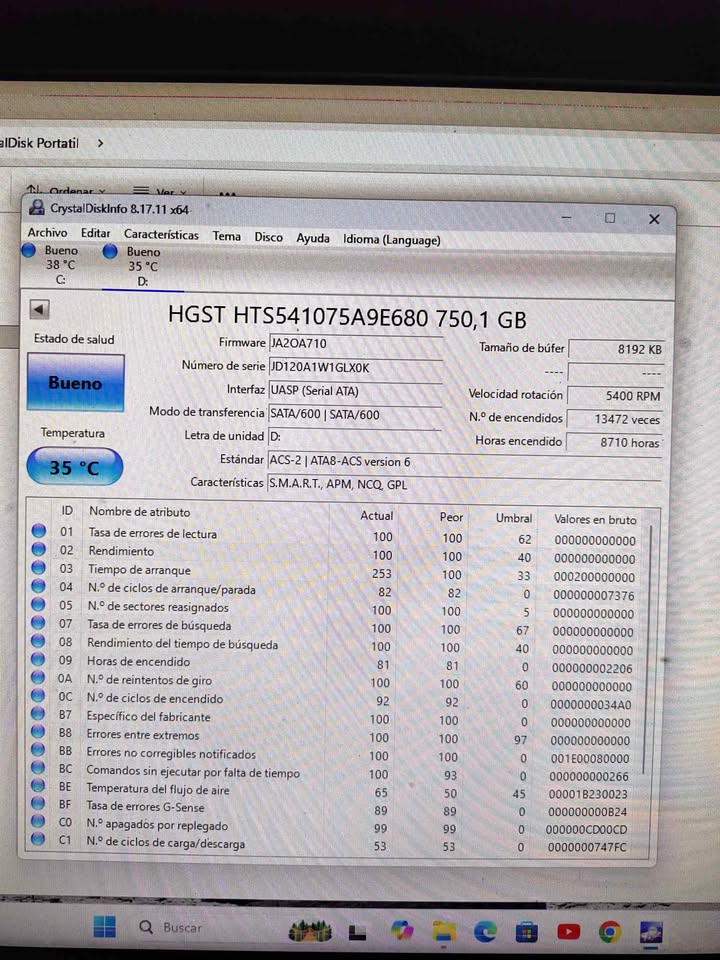Screen dimensions: 720x960
Task: Click the status icon for Horas de encendido row
Action: click(38, 659)
